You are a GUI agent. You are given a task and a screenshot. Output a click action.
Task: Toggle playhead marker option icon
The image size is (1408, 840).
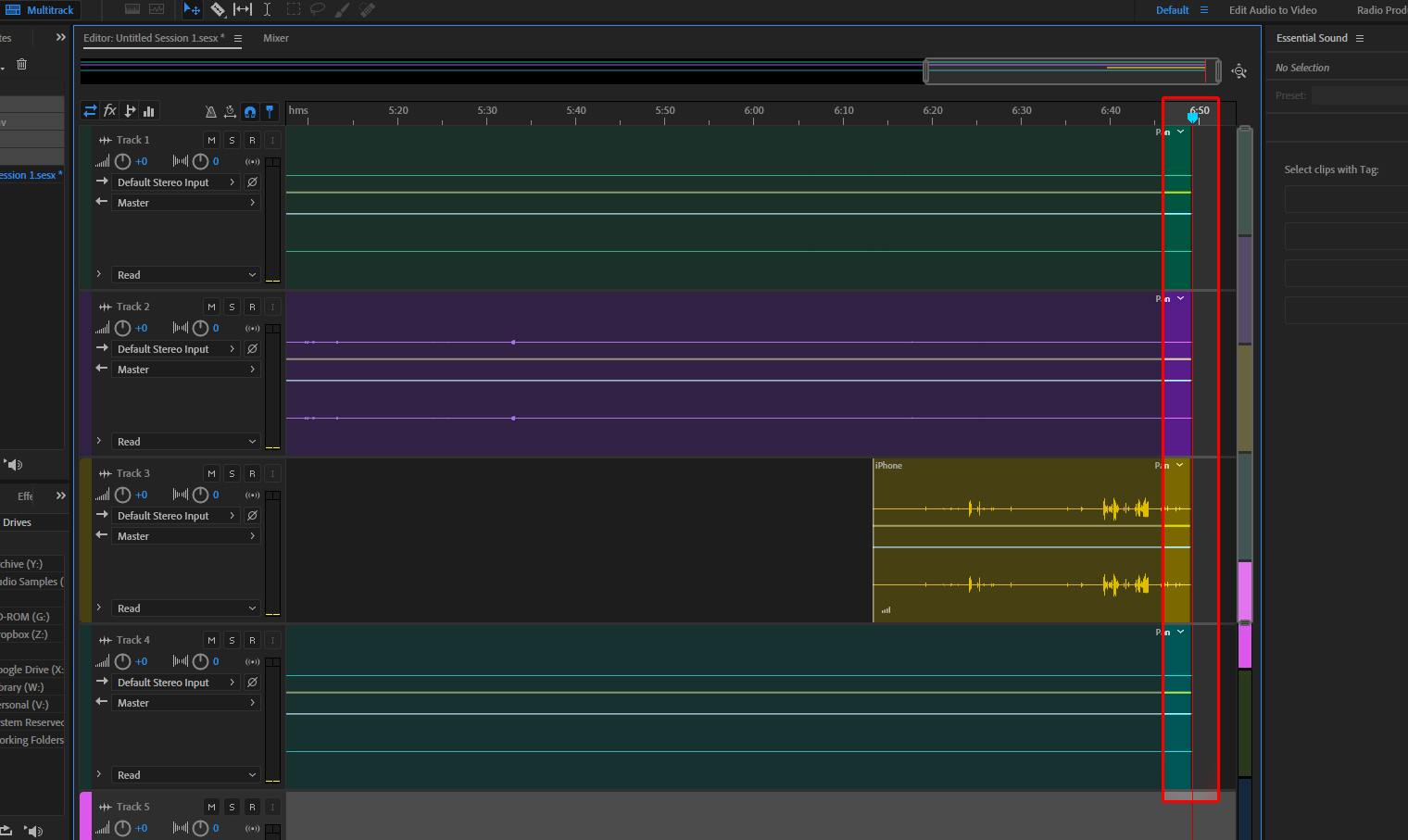click(x=270, y=111)
